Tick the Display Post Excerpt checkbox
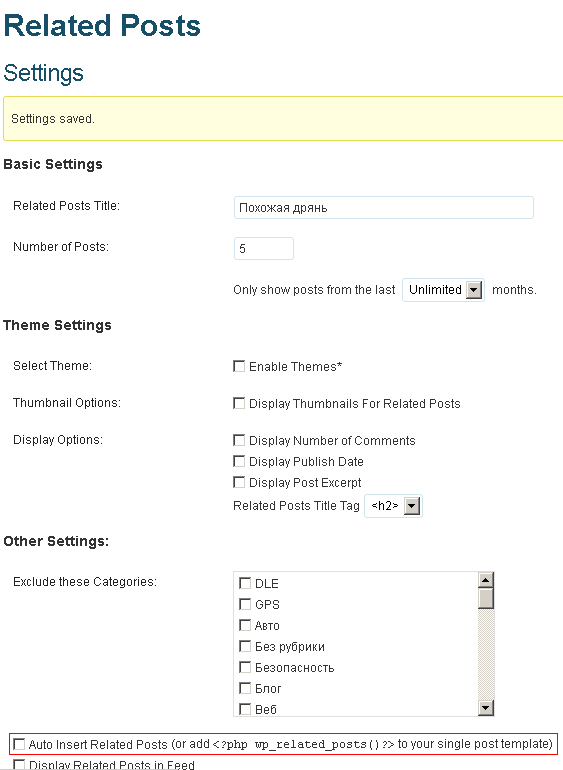 tap(239, 482)
